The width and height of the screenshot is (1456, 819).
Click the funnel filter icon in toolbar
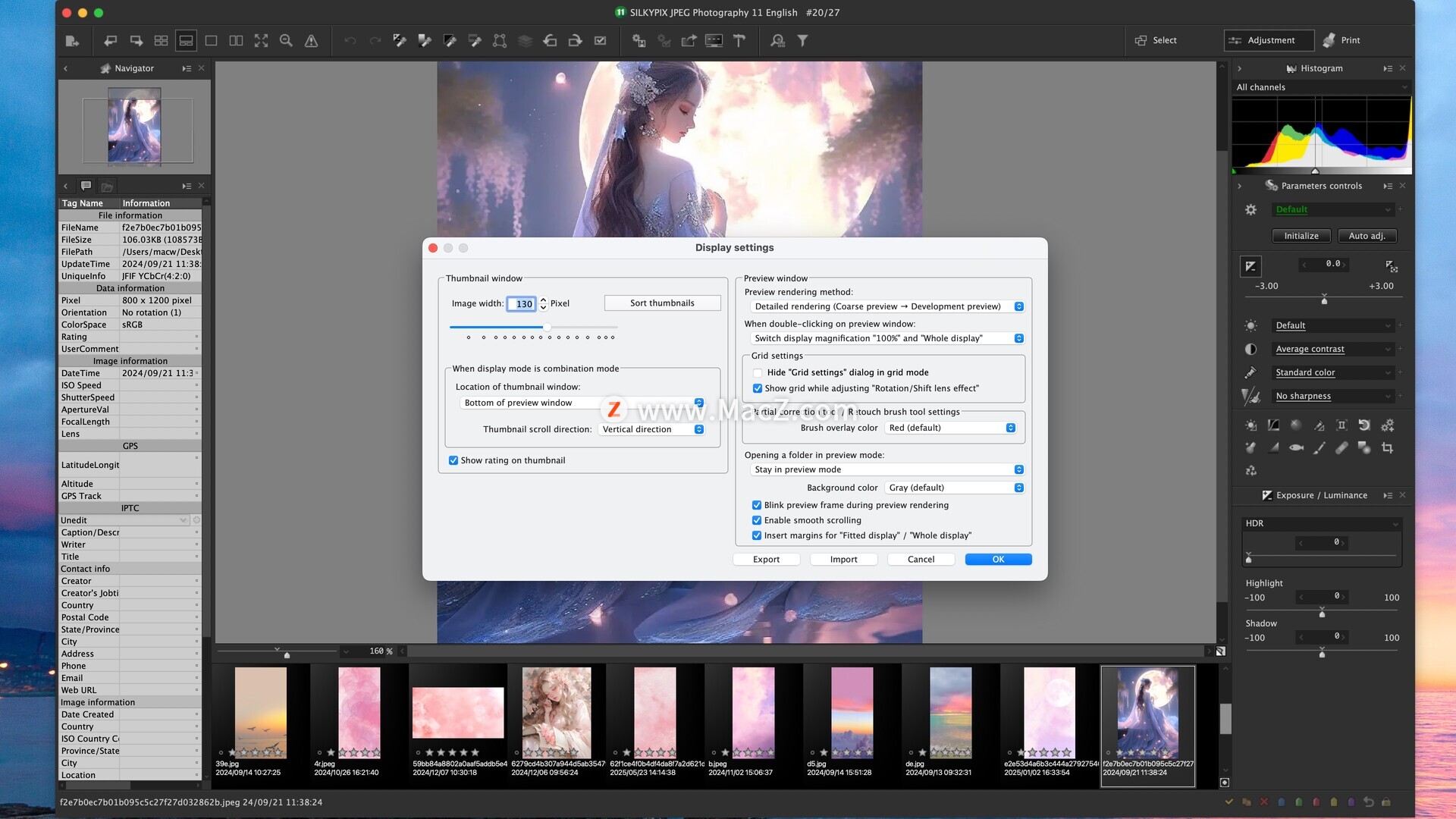(x=802, y=41)
